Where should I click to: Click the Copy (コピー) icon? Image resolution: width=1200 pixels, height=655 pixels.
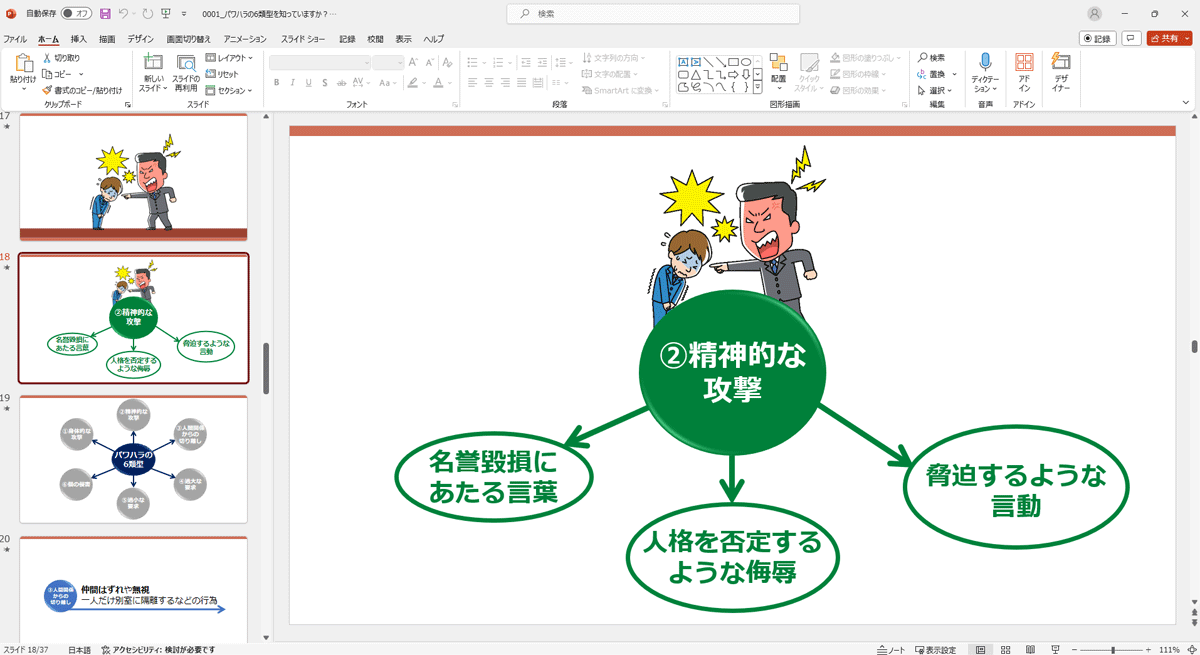[47, 74]
